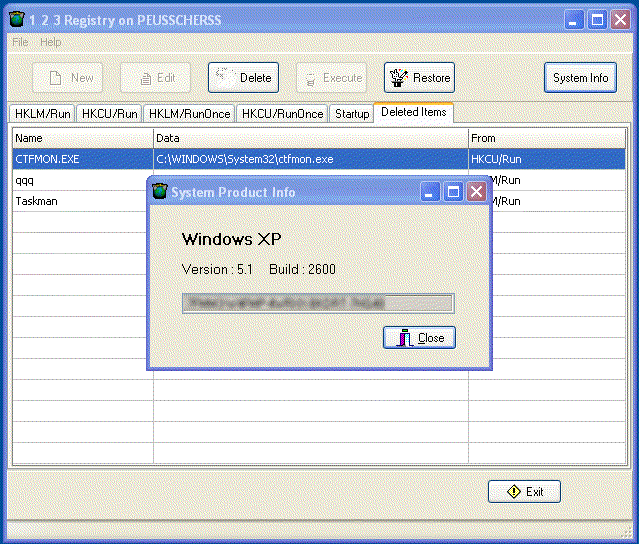
Task: Click the Restore button's magic hat icon
Action: [399, 77]
